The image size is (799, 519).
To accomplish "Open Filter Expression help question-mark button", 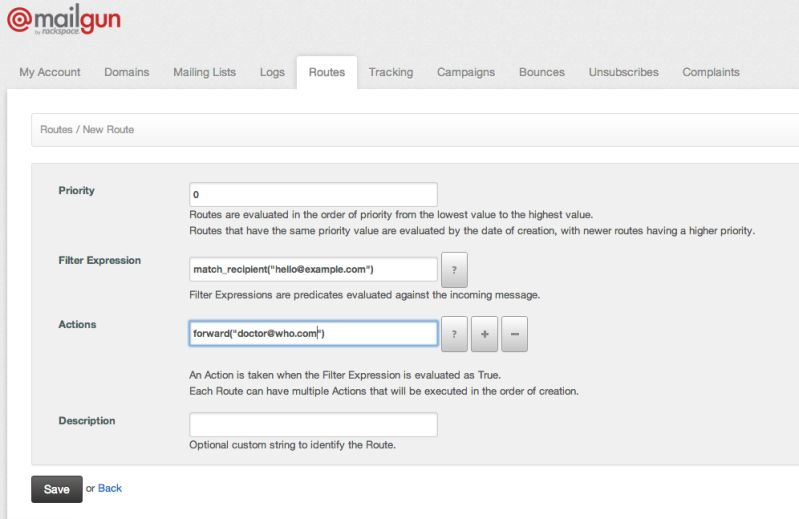I will (x=454, y=269).
